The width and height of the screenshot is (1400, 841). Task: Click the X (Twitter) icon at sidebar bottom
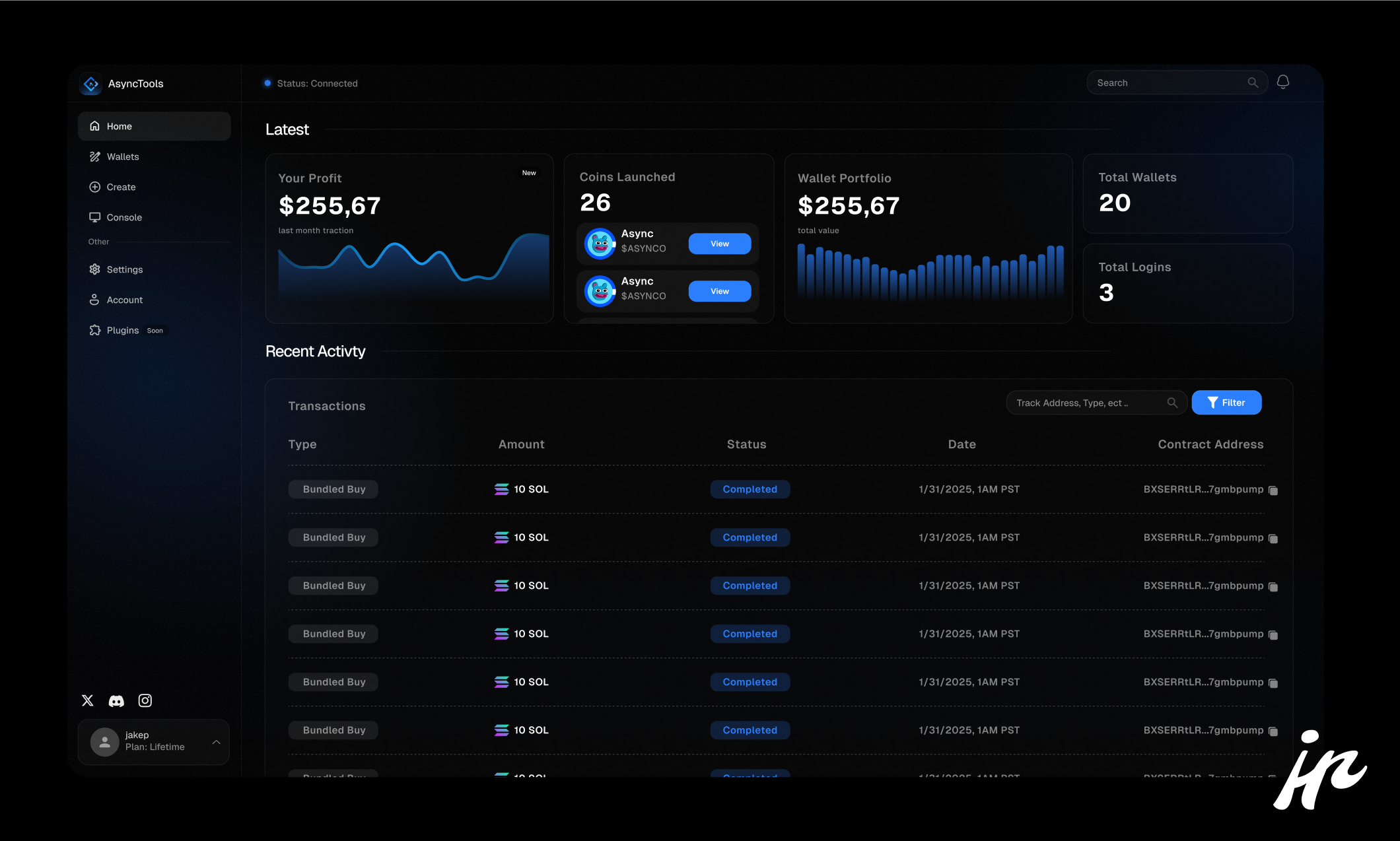point(87,700)
